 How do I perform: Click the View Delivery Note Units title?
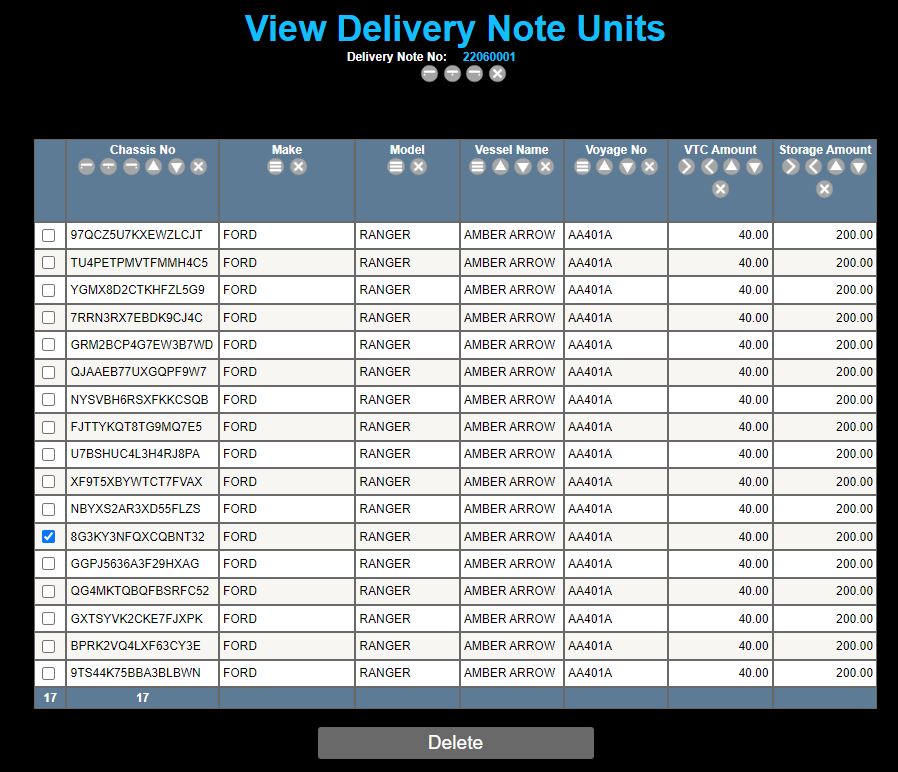[x=455, y=29]
